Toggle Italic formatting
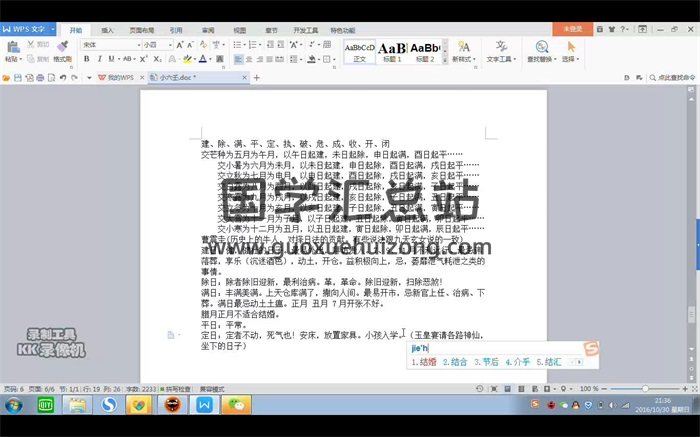This screenshot has width=700, height=437. [x=99, y=59]
